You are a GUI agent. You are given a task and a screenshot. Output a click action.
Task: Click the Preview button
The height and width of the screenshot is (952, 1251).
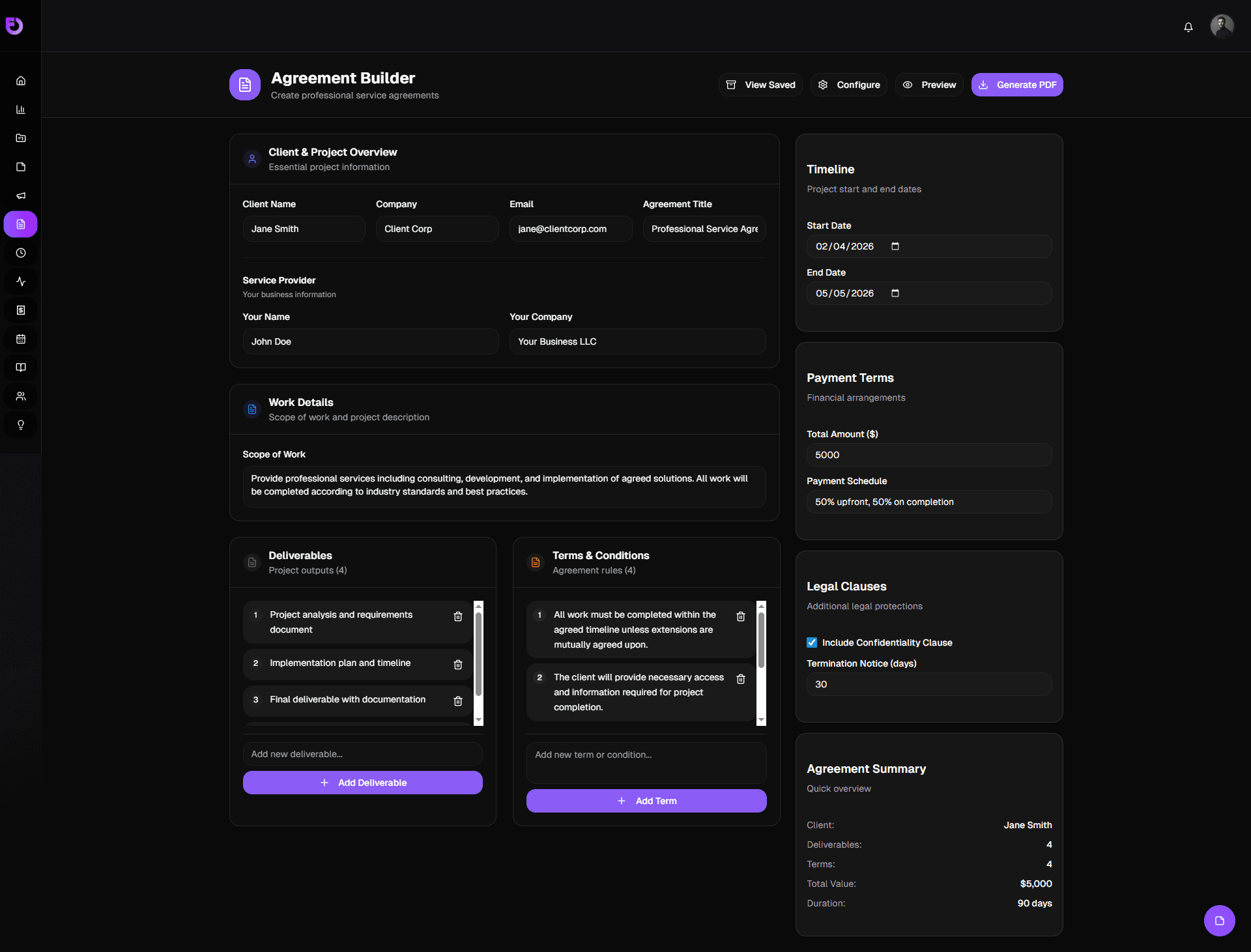point(929,85)
